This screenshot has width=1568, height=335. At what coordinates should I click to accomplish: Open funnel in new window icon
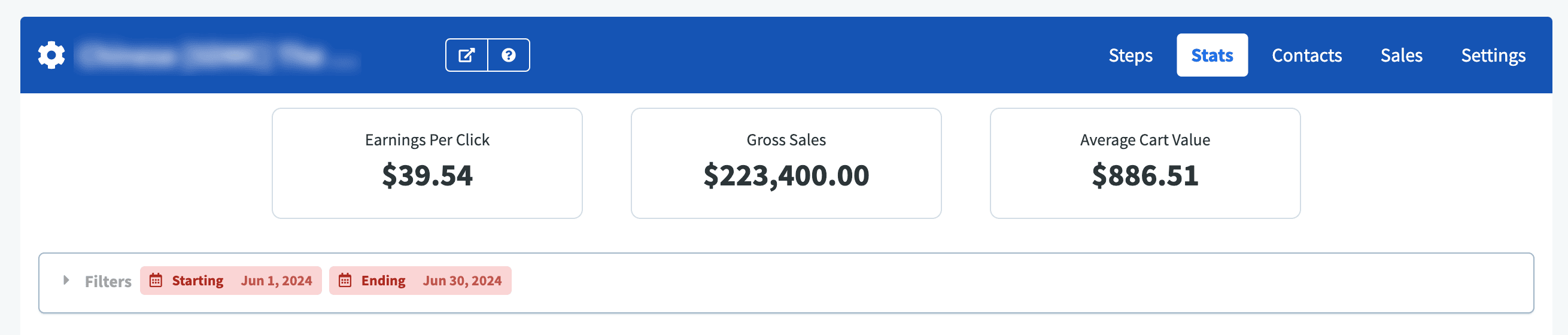click(x=466, y=55)
